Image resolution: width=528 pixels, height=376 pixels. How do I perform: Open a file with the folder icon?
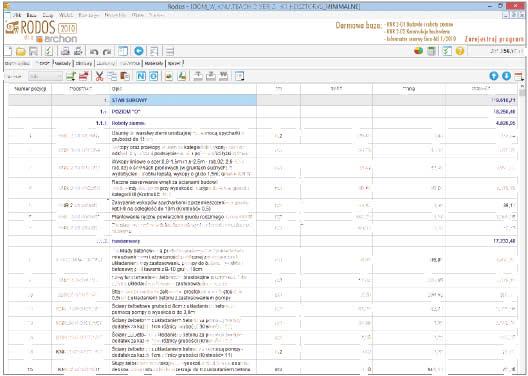click(21, 52)
